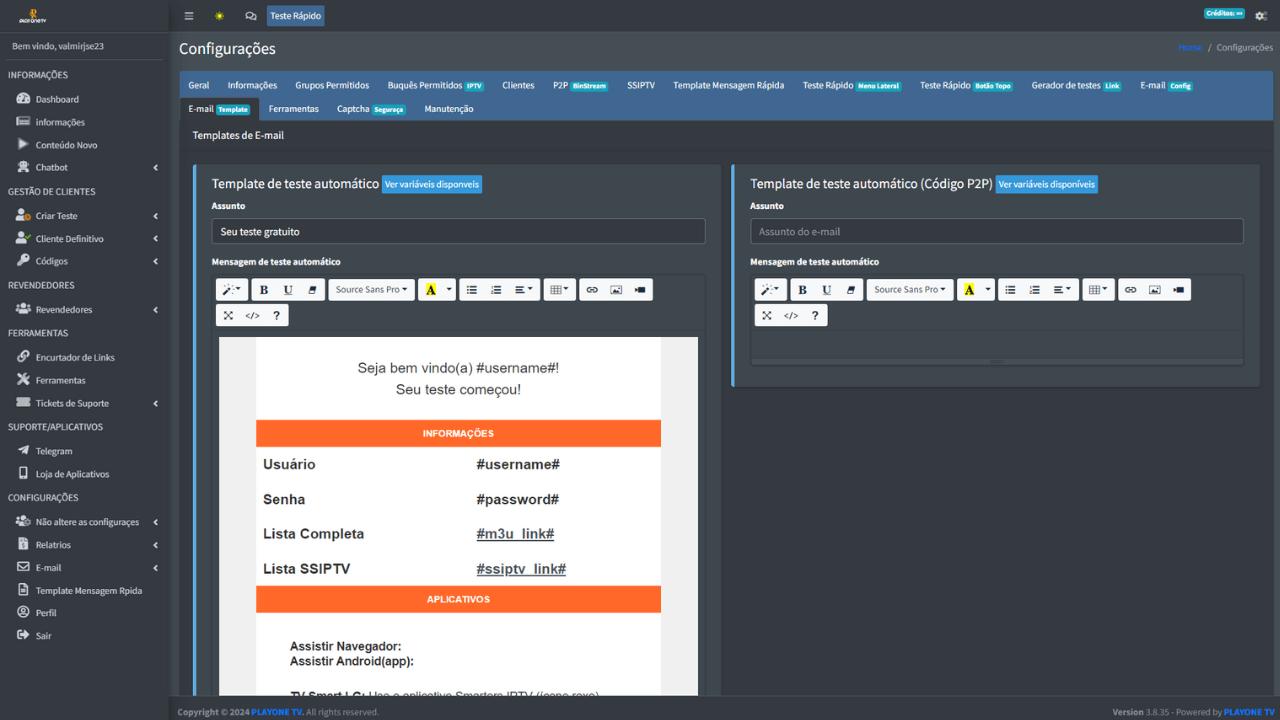The image size is (1280, 720).
Task: Open the settings gears icon at top right
Action: click(x=1261, y=16)
